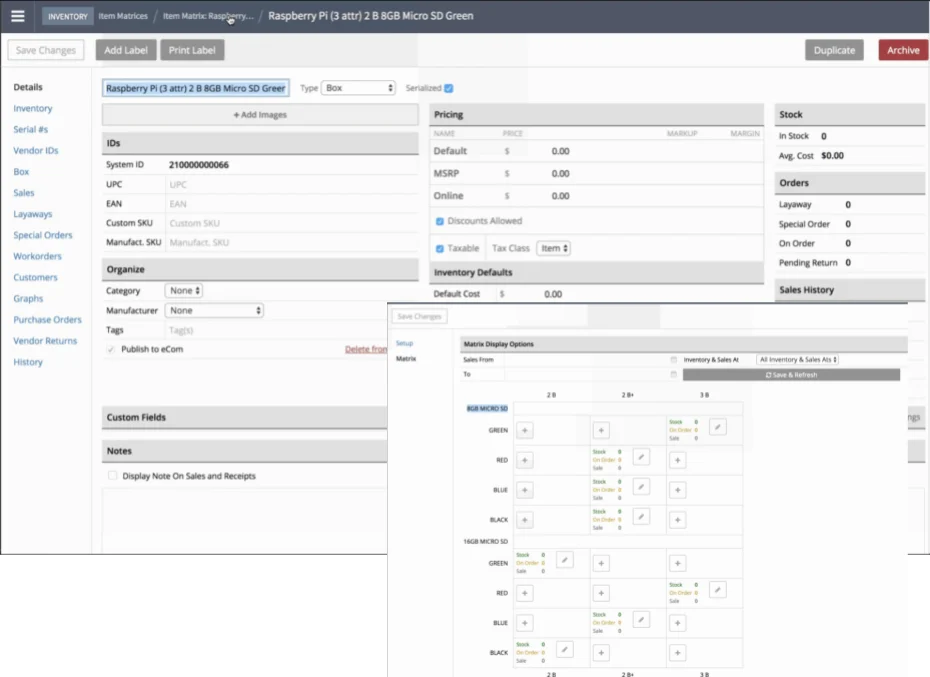The width and height of the screenshot is (930, 677).
Task: Open the Type dropdown showing Box
Action: [x=358, y=88]
